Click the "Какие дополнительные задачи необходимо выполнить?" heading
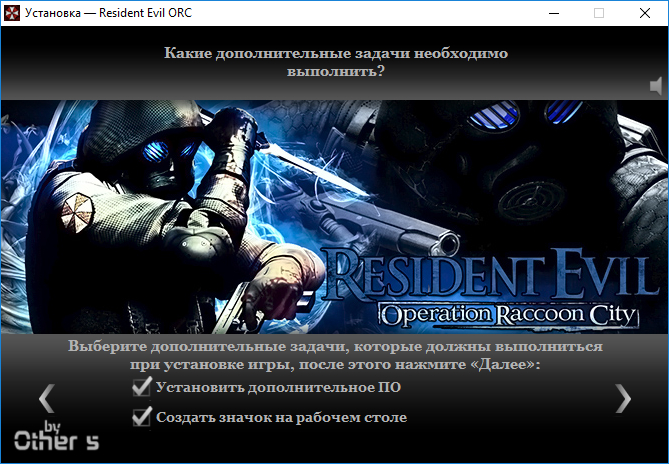Image resolution: width=669 pixels, height=464 pixels. [336, 62]
